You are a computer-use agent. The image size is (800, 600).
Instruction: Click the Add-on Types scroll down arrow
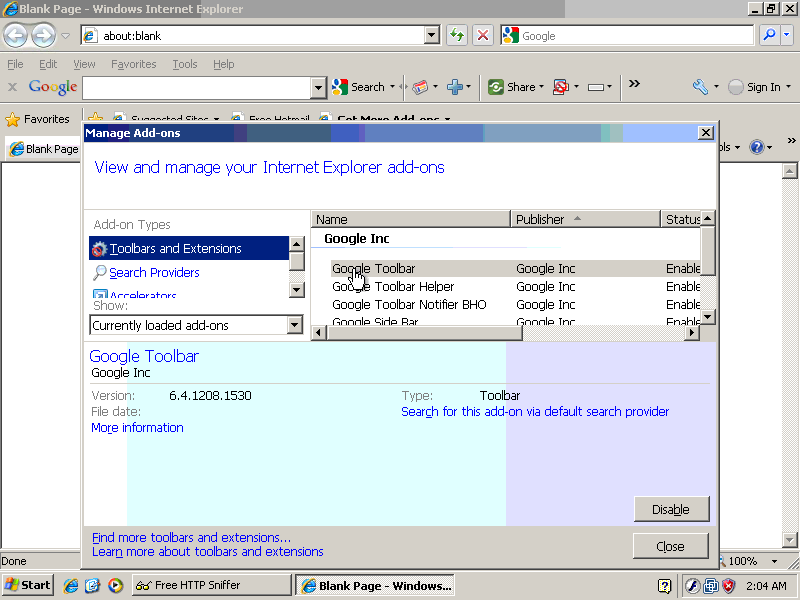pyautogui.click(x=296, y=290)
